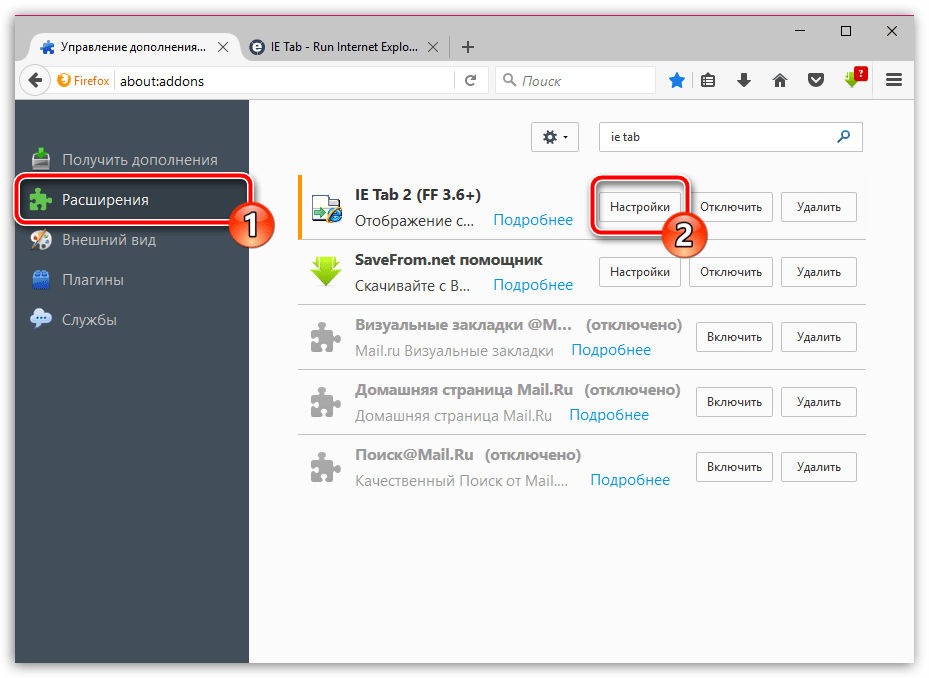This screenshot has width=929, height=678.
Task: Open Подробнее link for SaveFrom.net помощник
Action: pos(533,285)
